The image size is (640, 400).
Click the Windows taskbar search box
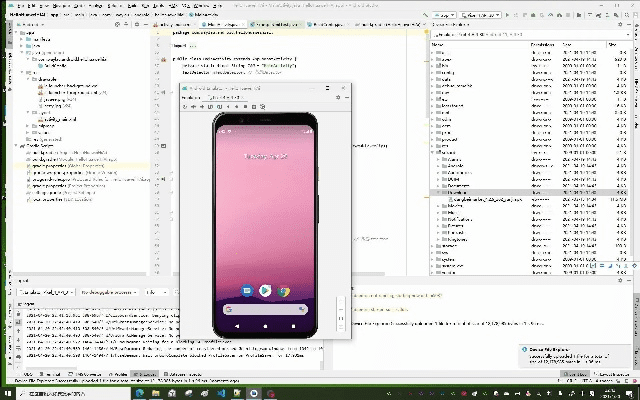point(60,394)
